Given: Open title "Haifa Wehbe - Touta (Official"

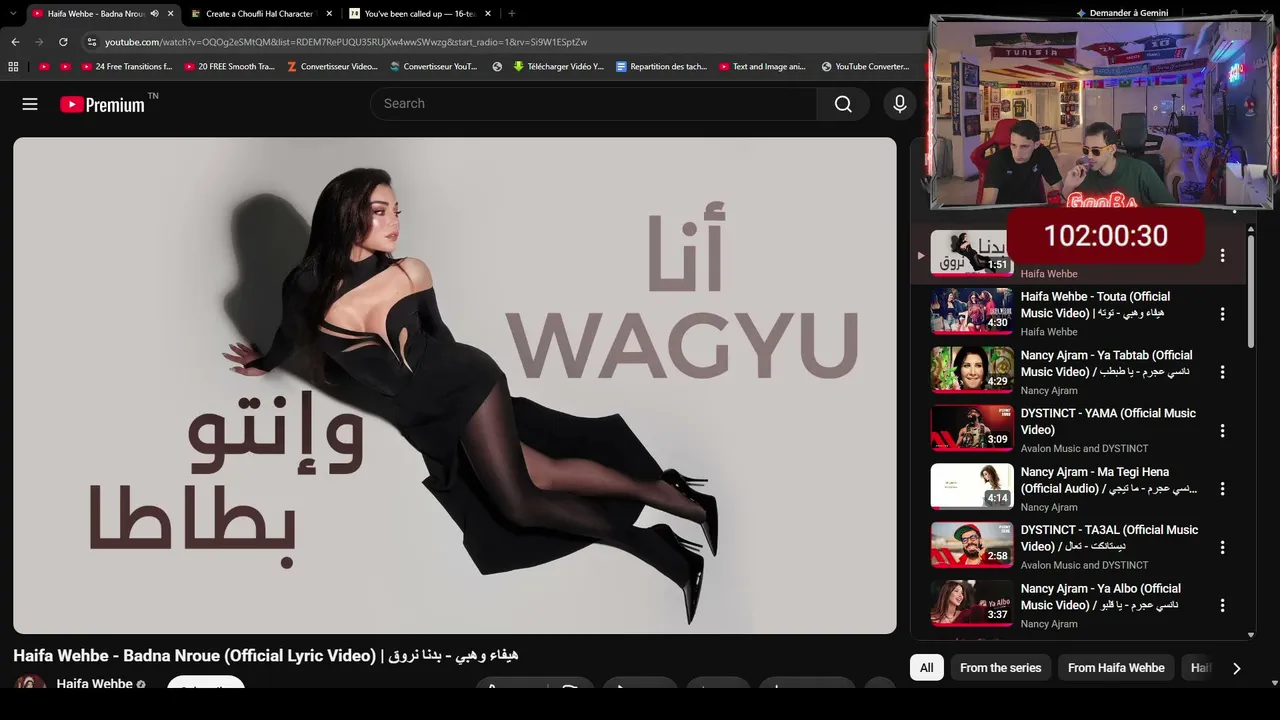Looking at the screenshot, I should point(1095,297).
